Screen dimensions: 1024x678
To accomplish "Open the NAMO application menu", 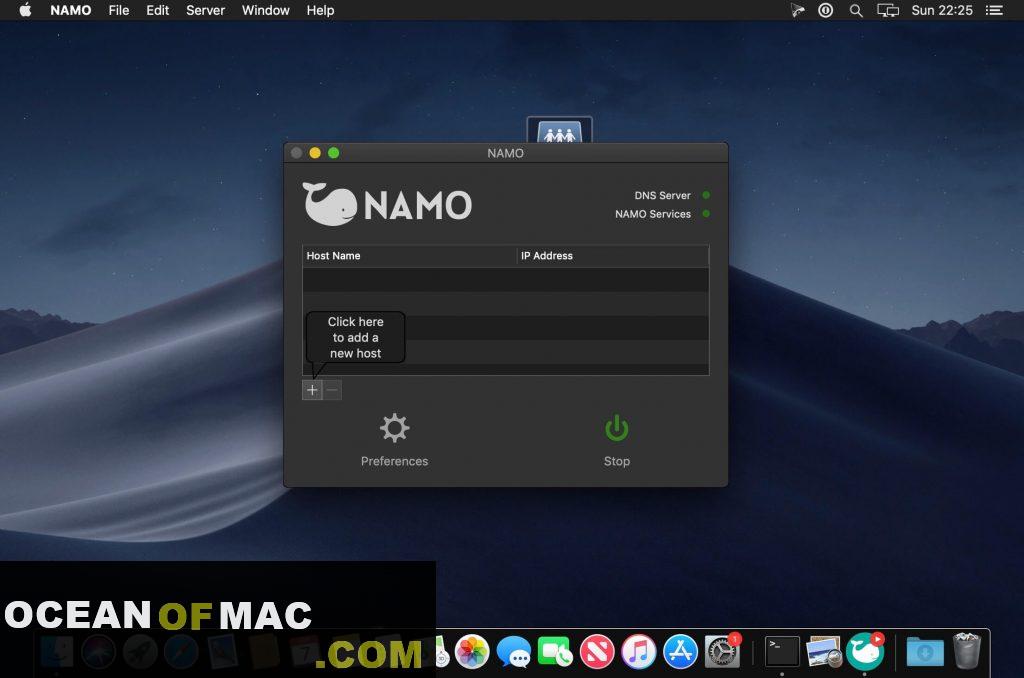I will (x=71, y=10).
